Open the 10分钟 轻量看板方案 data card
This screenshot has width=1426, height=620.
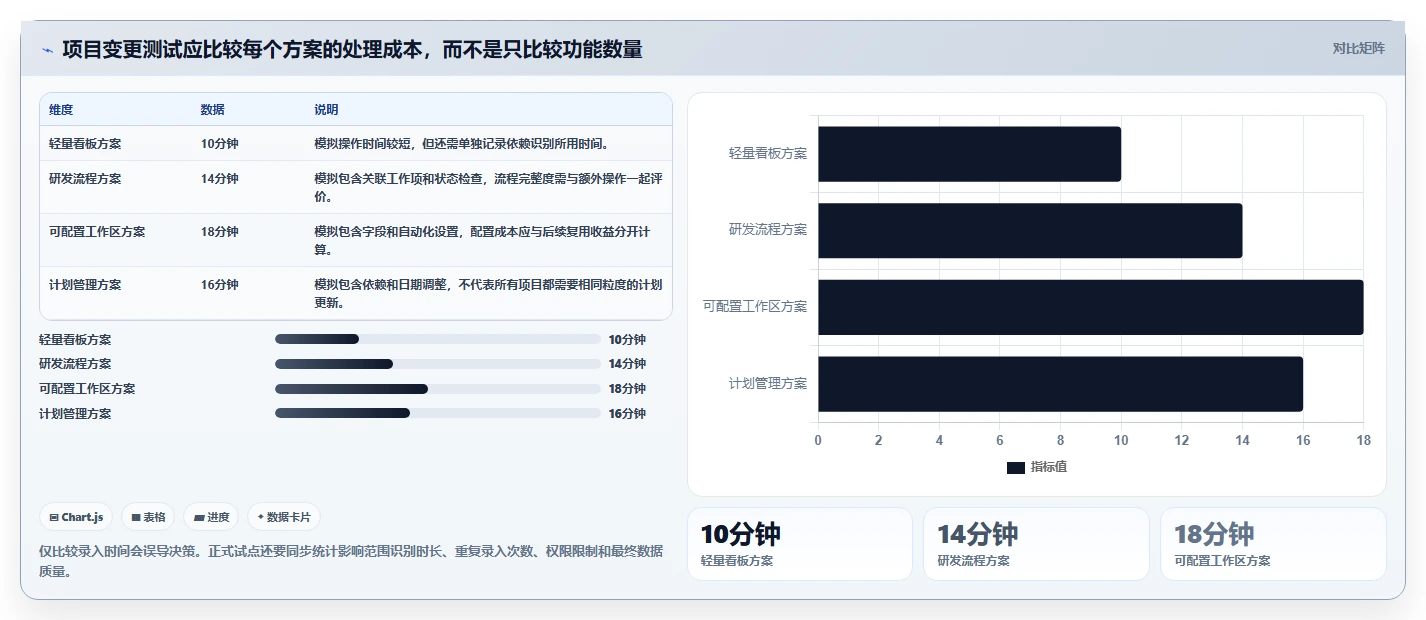[x=800, y=544]
